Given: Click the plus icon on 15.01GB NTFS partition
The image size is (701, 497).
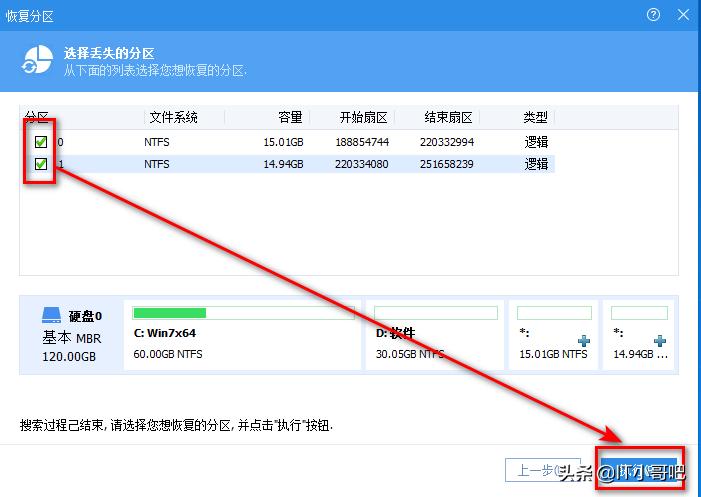Looking at the screenshot, I should (584, 341).
